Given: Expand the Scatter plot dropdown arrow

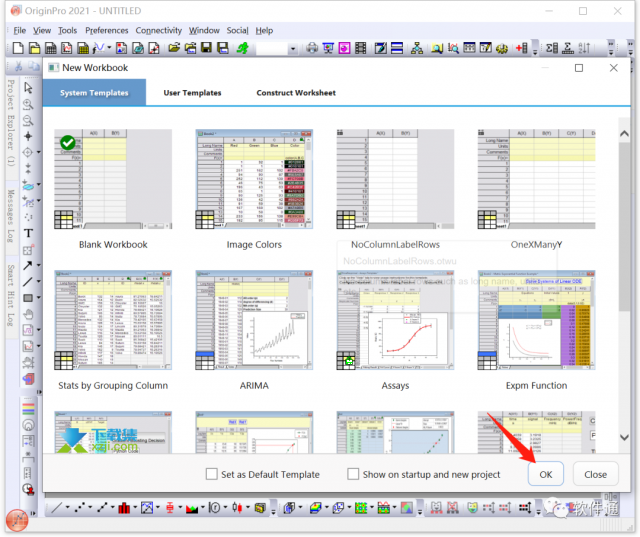Looking at the screenshot, I should point(90,508).
